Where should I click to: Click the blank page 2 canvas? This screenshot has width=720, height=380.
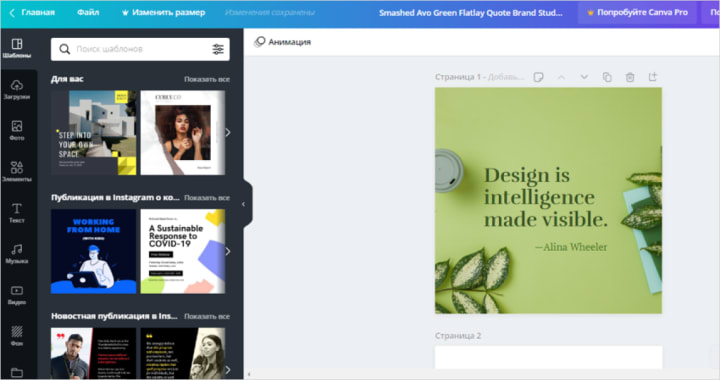pos(548,357)
